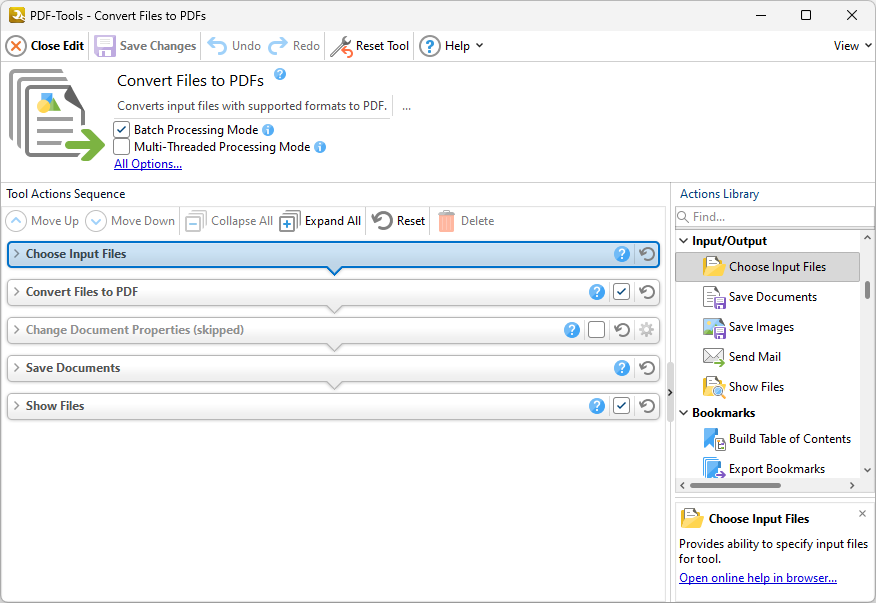Select Choose Input Files in Actions Library
876x603 pixels.
pyautogui.click(x=768, y=267)
